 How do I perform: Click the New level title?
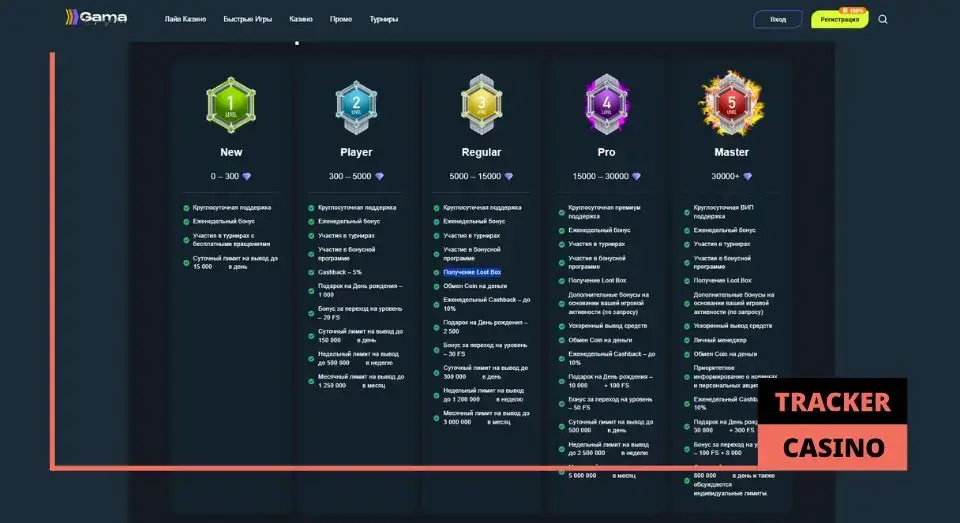pos(231,152)
